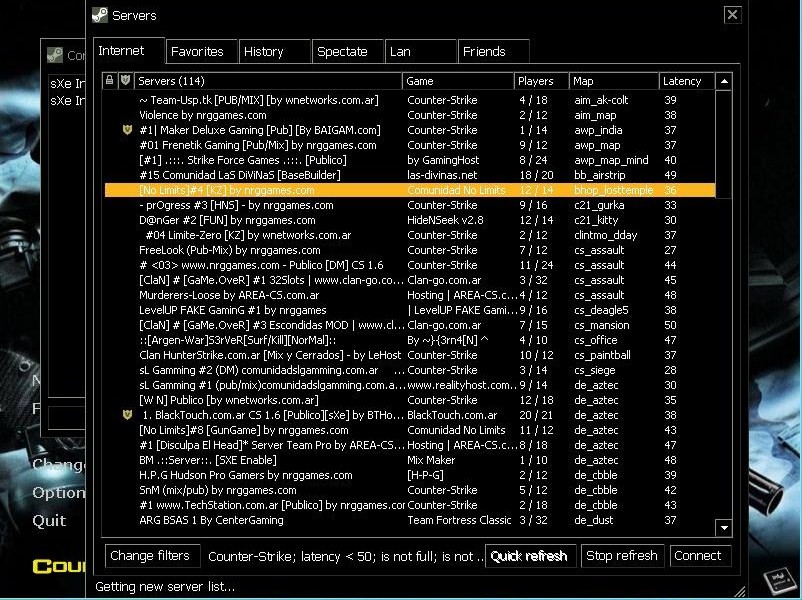802x600 pixels.
Task: Switch to the Spectate tab
Action: 348,52
